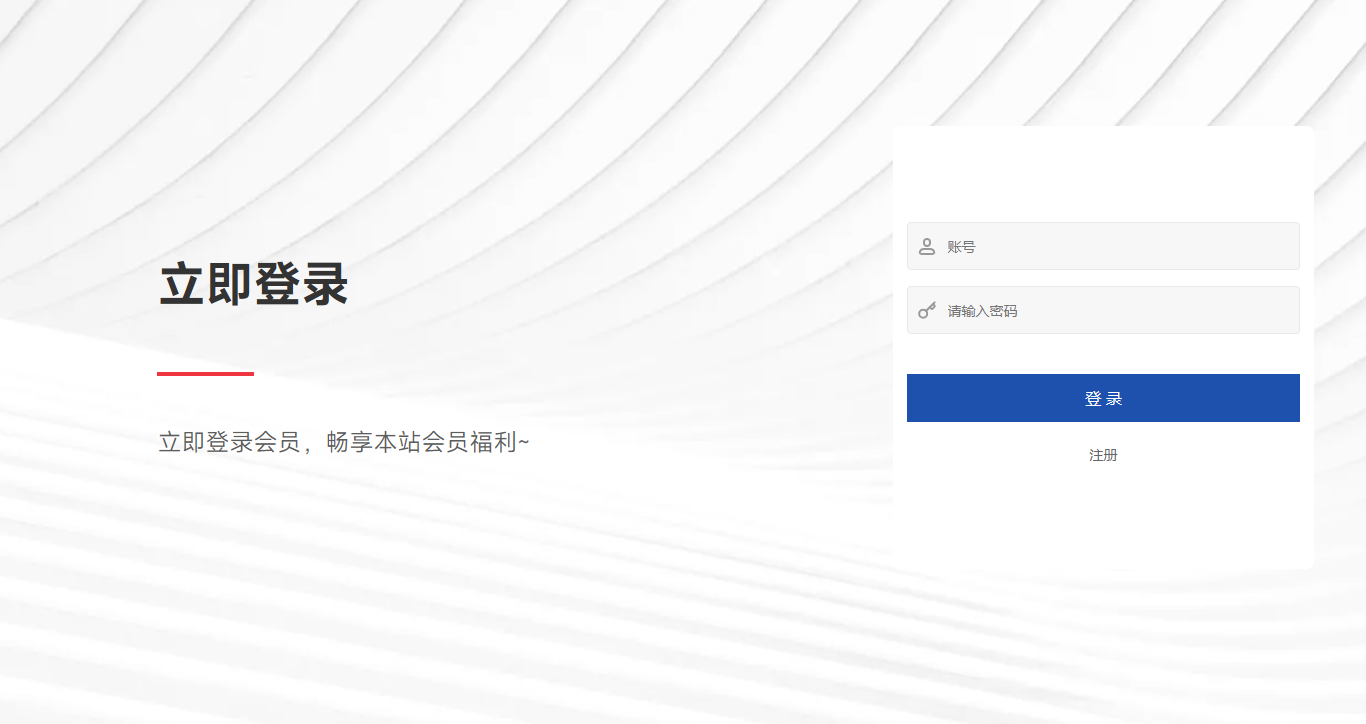Click the blue 登录 login button

[x=1103, y=398]
